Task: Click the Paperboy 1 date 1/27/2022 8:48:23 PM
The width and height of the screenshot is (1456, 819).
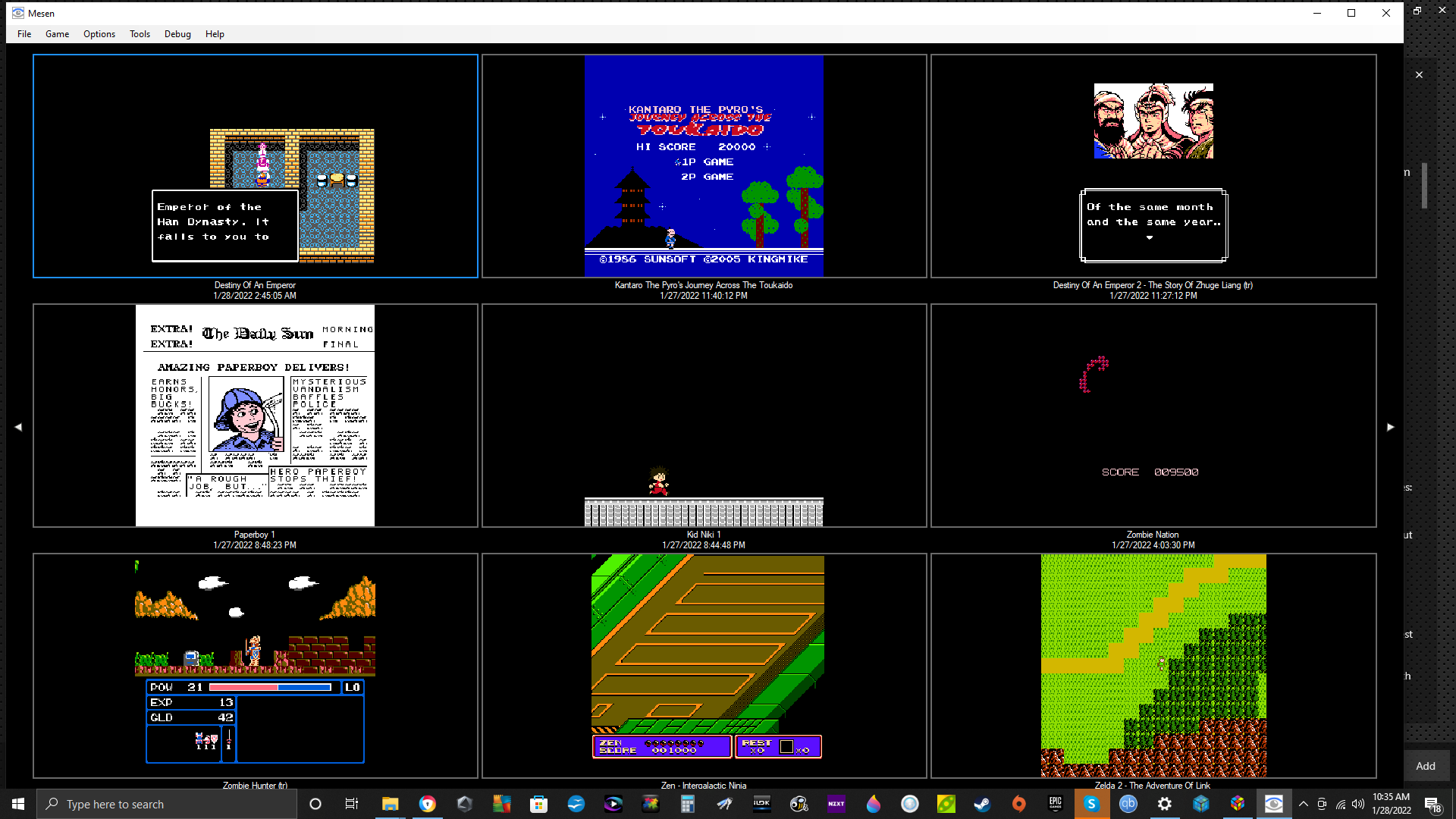Action: pyautogui.click(x=255, y=545)
